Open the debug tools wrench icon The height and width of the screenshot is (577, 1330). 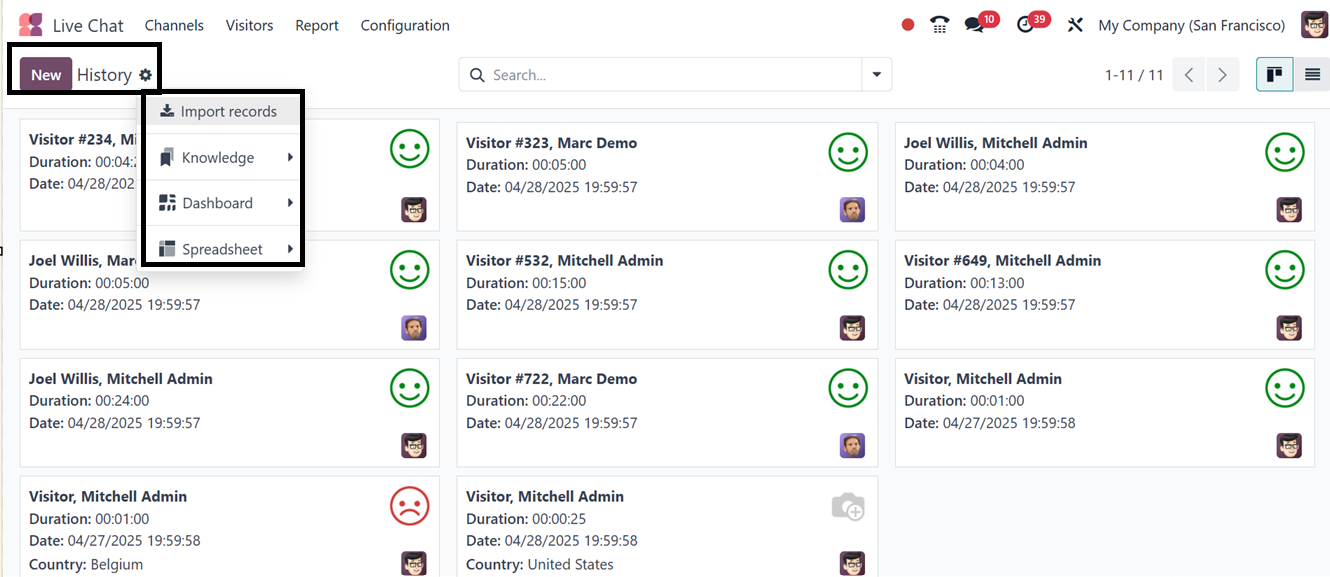point(1075,25)
